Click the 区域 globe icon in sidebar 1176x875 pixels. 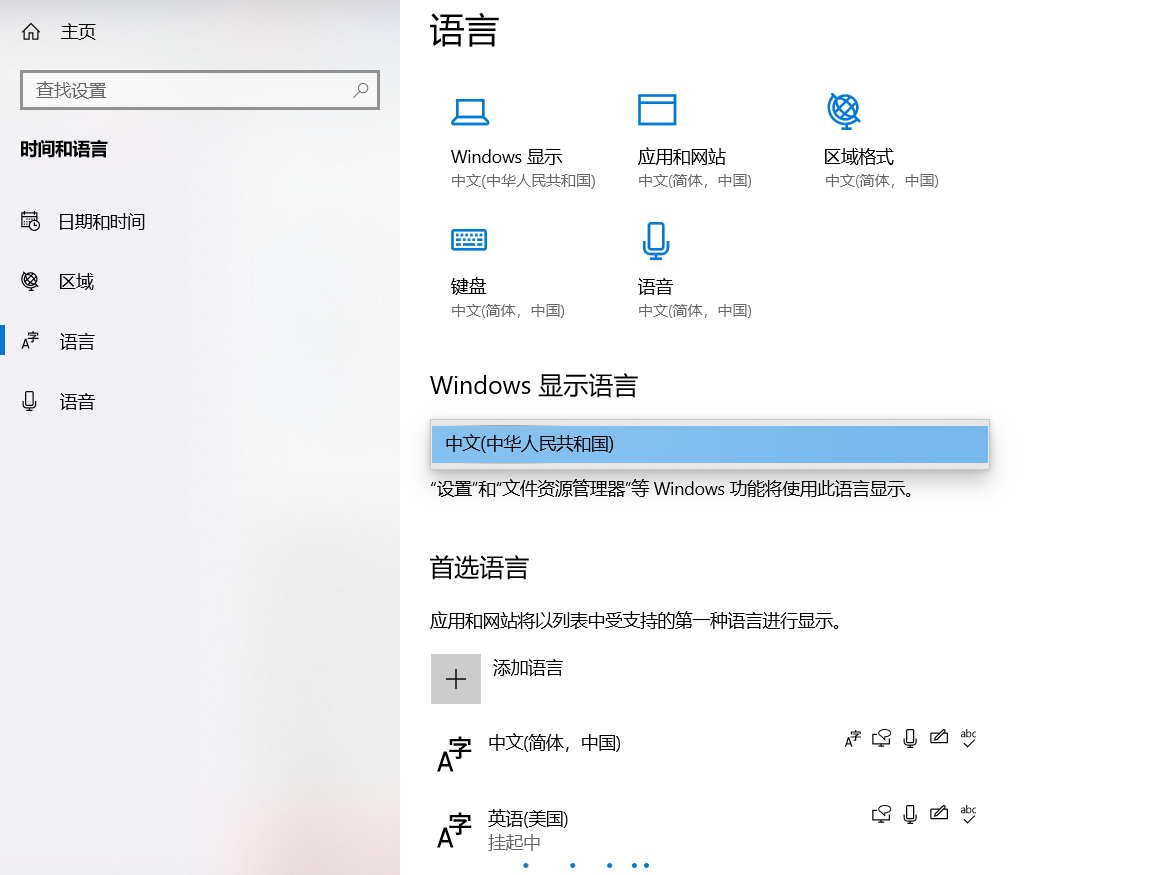(30, 281)
